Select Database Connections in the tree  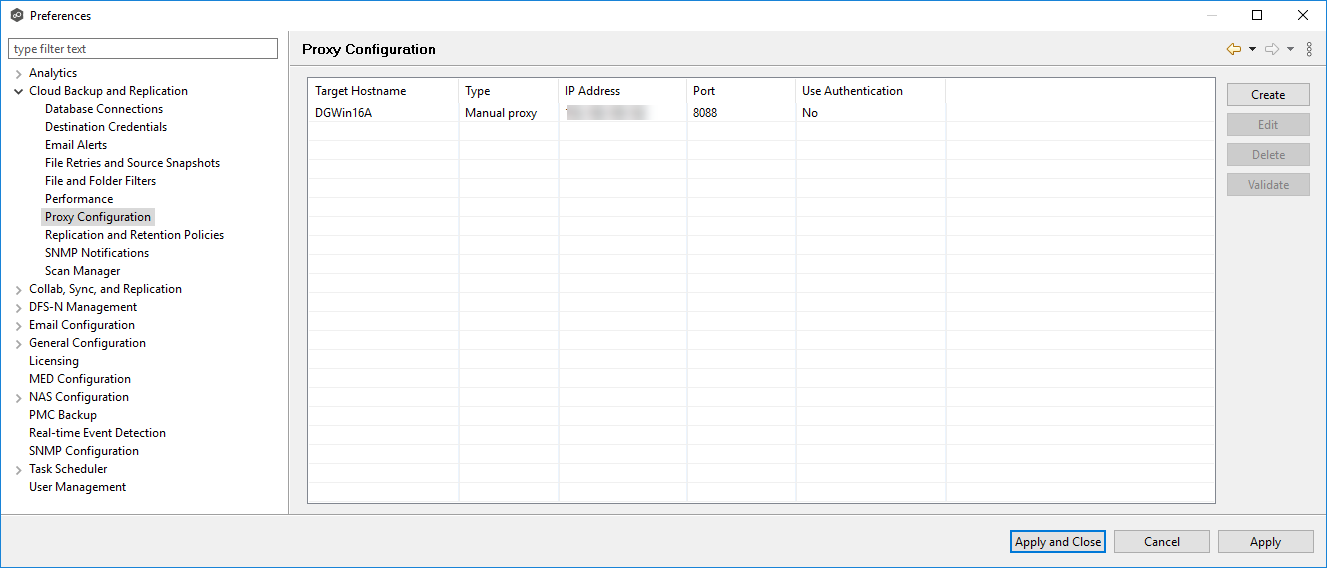point(104,109)
